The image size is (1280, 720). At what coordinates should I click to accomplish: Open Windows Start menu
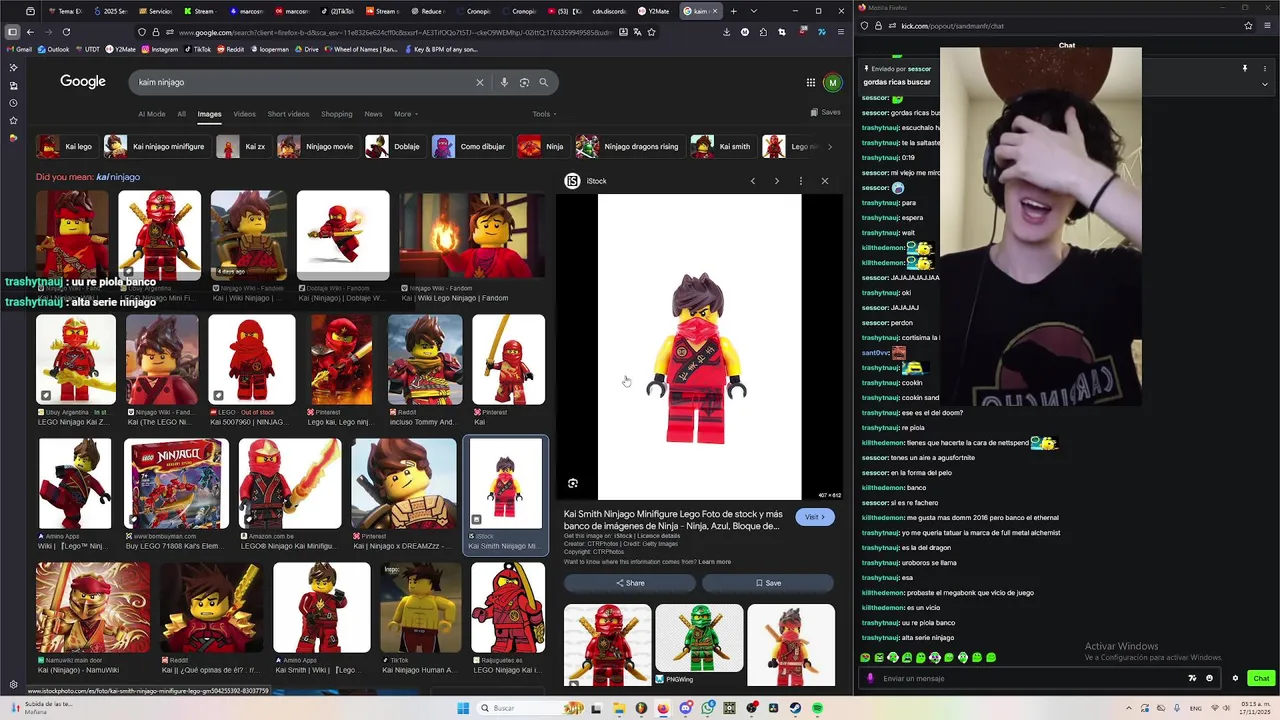[463, 708]
